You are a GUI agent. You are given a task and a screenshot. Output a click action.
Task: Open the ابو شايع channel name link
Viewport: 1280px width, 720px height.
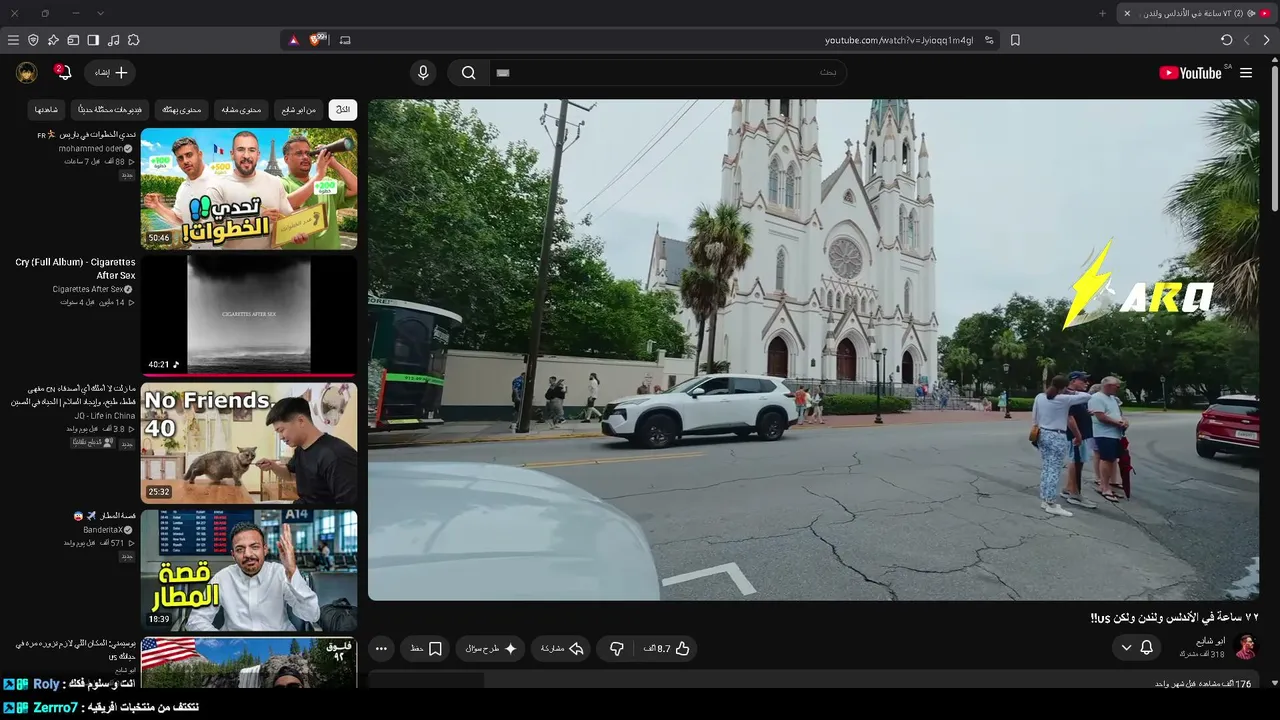(1212, 641)
